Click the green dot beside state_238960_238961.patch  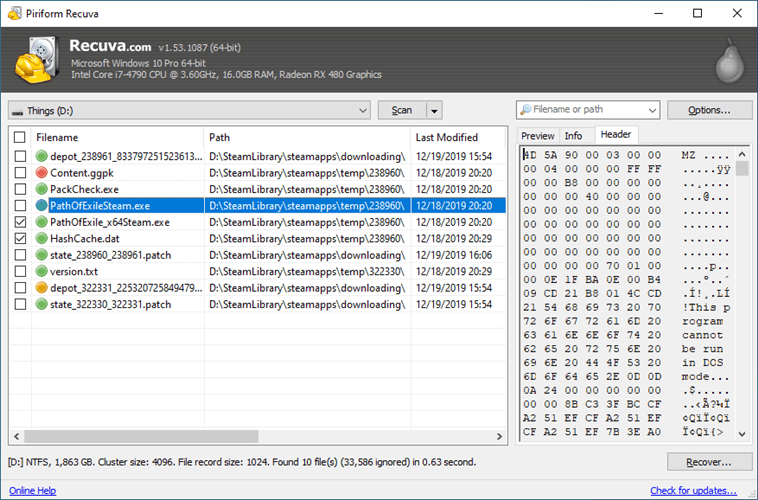(42, 255)
